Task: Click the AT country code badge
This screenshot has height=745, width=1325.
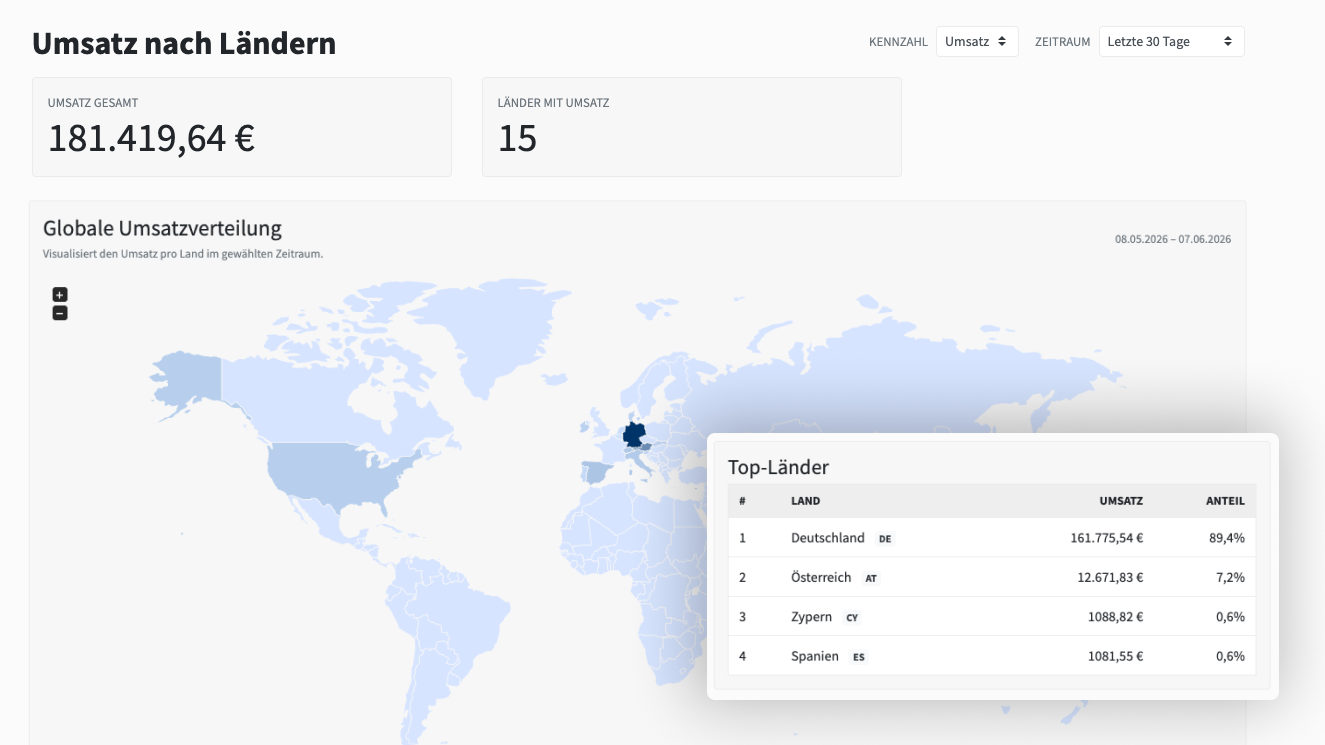Action: click(871, 578)
